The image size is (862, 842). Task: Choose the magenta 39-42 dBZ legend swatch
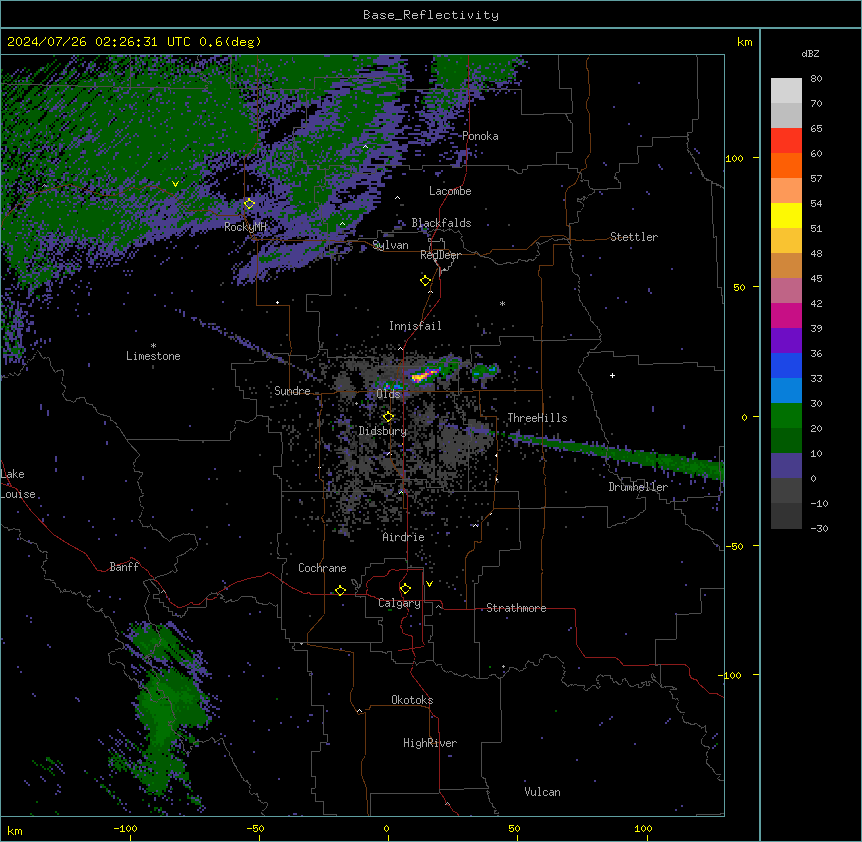click(786, 315)
